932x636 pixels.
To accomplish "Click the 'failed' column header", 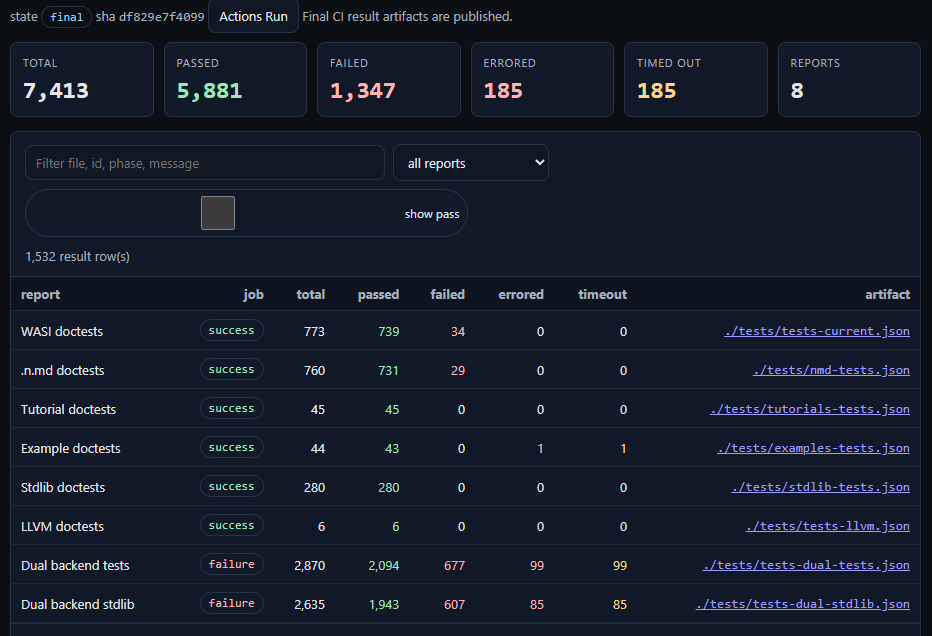I will pyautogui.click(x=448, y=295).
